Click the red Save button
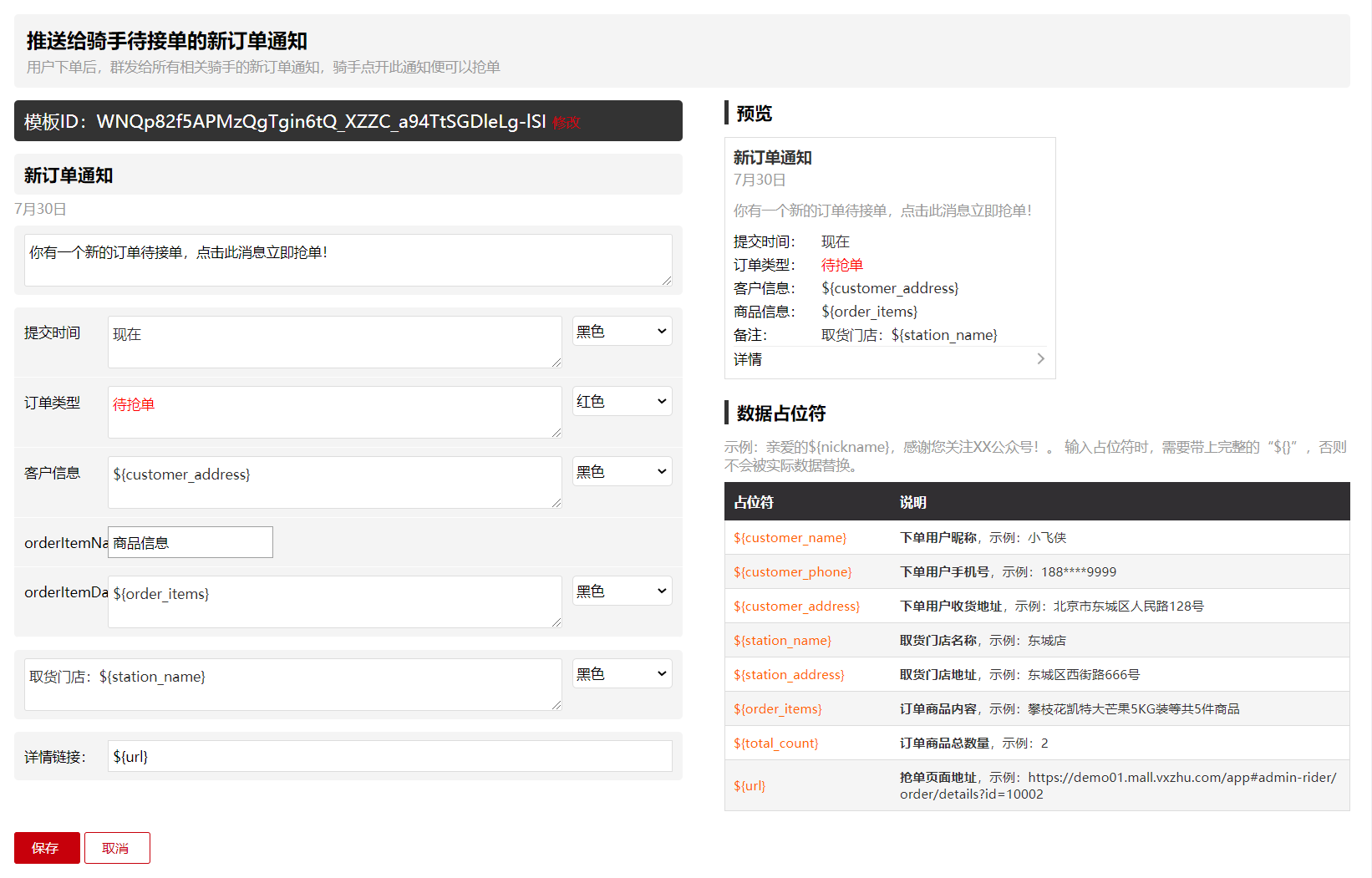Image resolution: width=1372 pixels, height=878 pixels. tap(47, 848)
